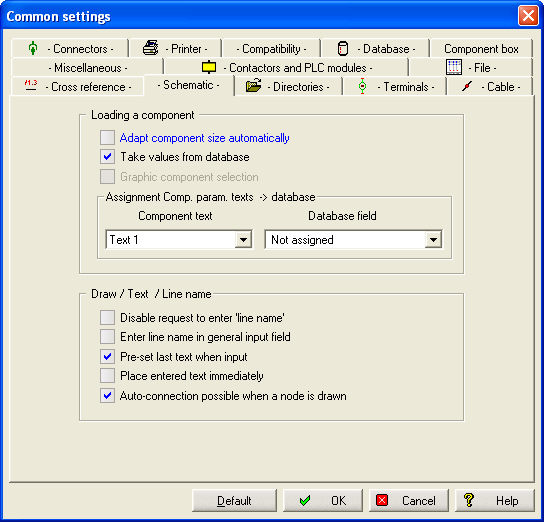
Task: Click the File tab grid icon
Action: click(454, 67)
